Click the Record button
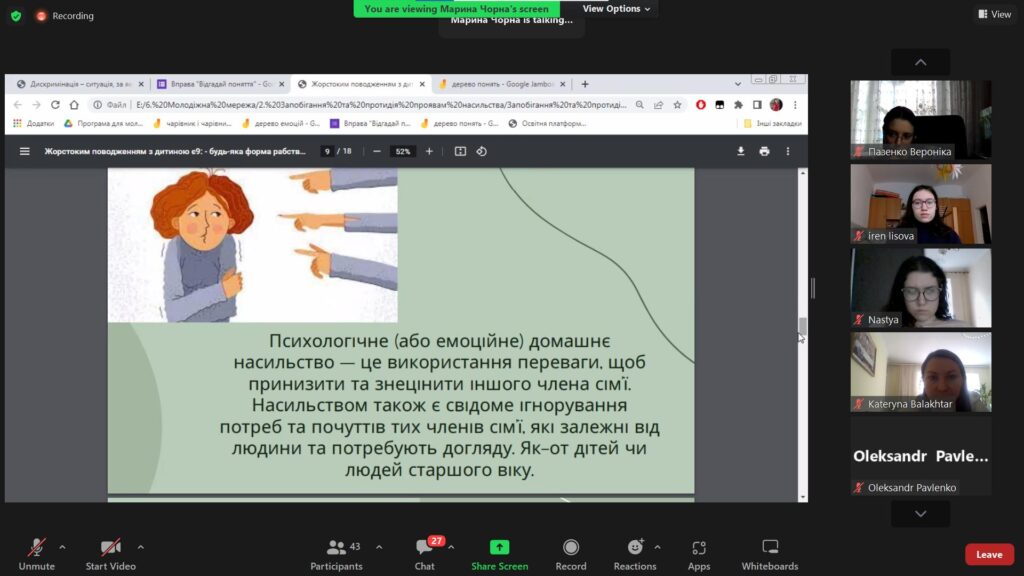Viewport: 1024px width, 576px height. (571, 554)
